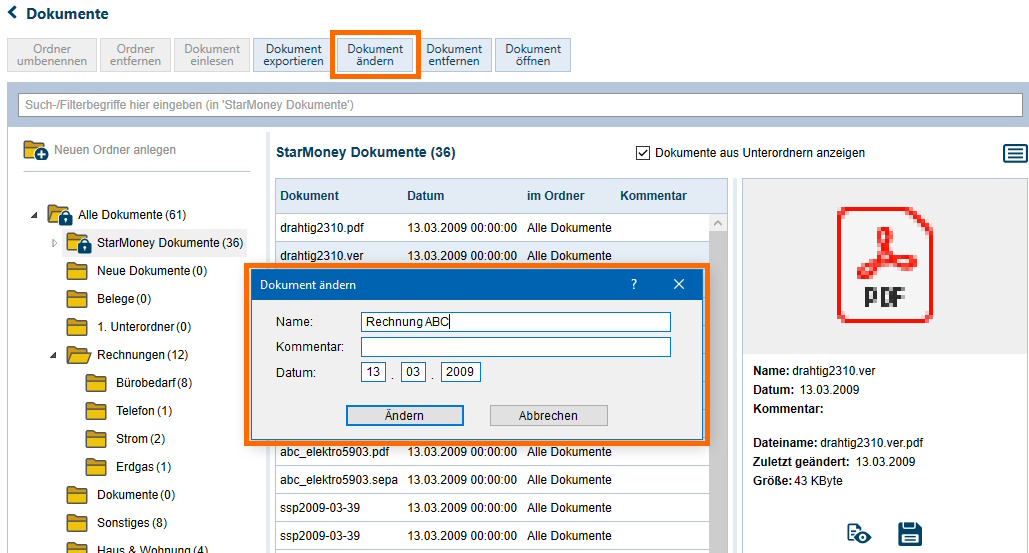
Task: Click the Ordner entfernen toolbar button
Action: point(135,54)
